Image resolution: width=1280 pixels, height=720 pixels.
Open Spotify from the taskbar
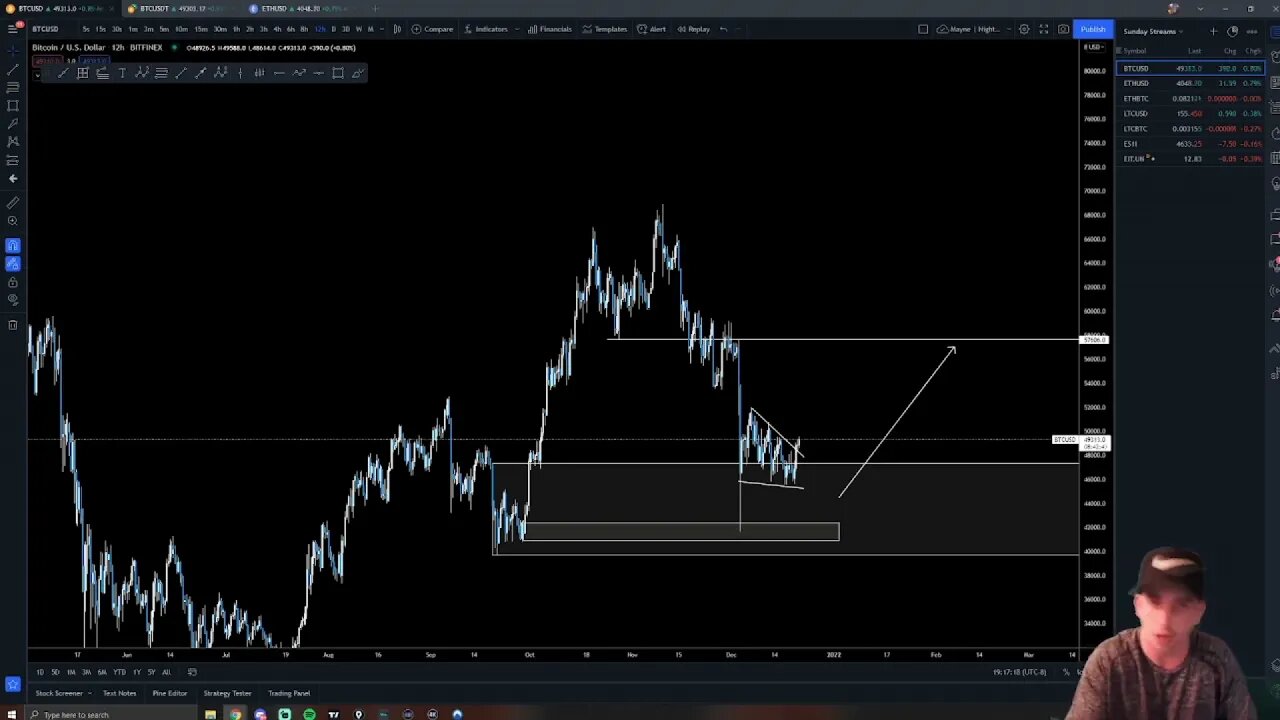coord(309,714)
